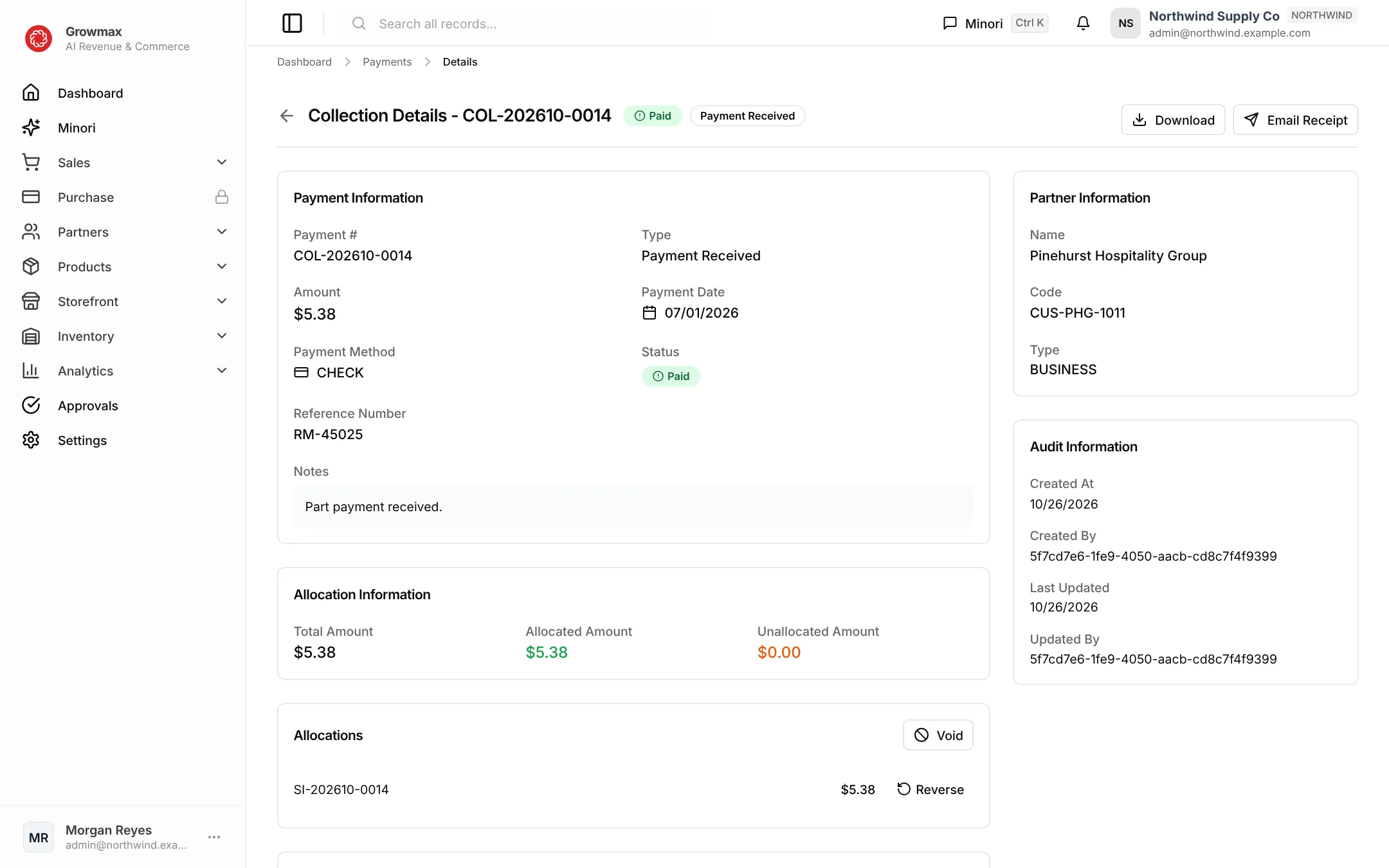Image resolution: width=1389 pixels, height=868 pixels.
Task: Expand the Products menu chevron
Action: (222, 267)
